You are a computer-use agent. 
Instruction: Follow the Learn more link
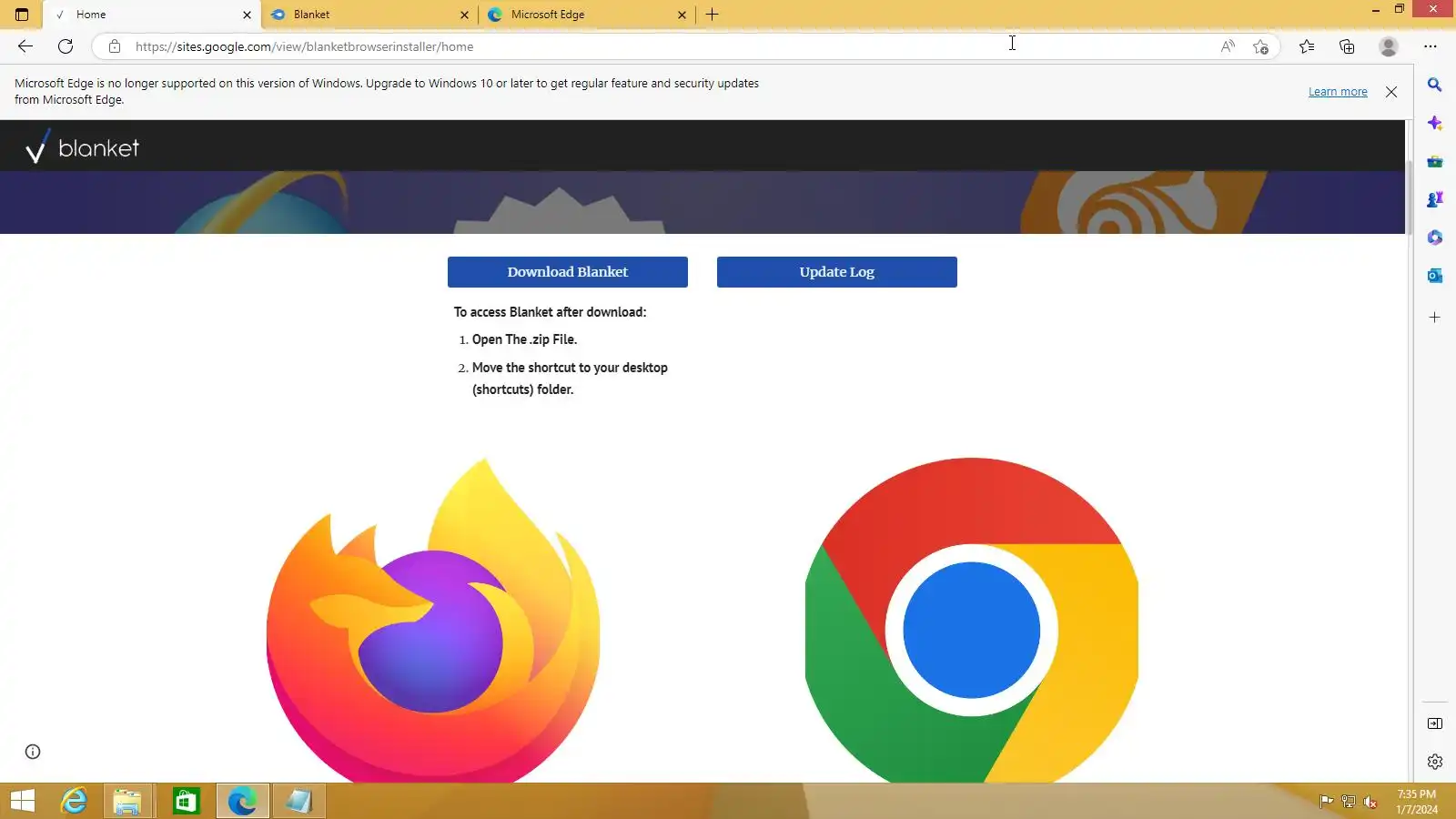pyautogui.click(x=1338, y=92)
